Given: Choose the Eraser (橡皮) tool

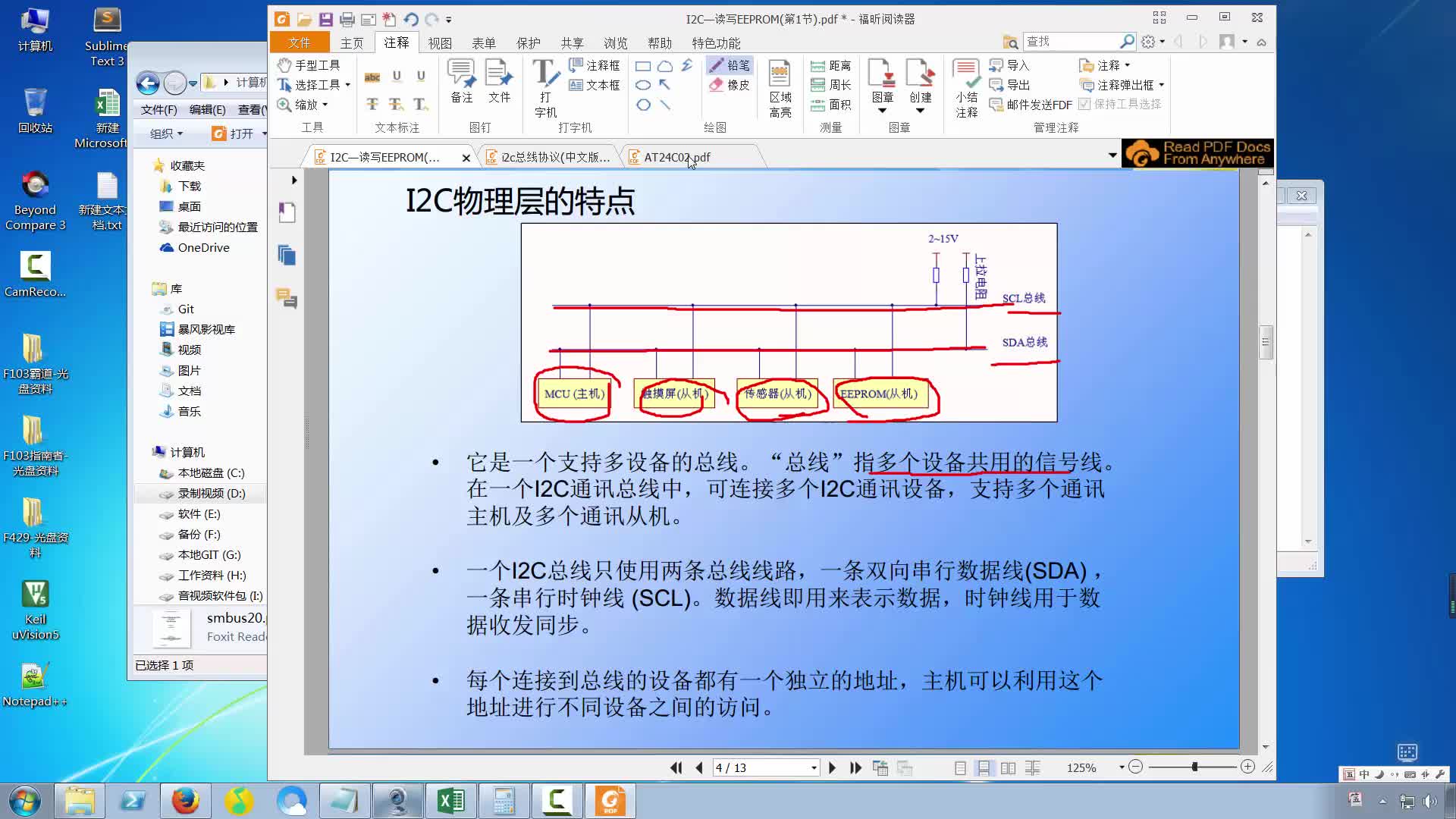Looking at the screenshot, I should click(x=729, y=85).
